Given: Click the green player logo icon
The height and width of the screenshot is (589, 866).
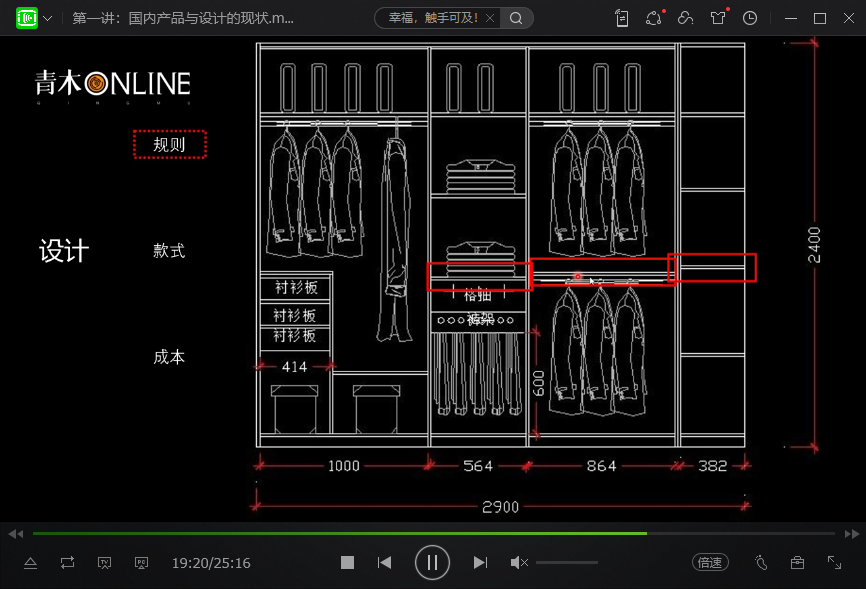Looking at the screenshot, I should coord(26,18).
